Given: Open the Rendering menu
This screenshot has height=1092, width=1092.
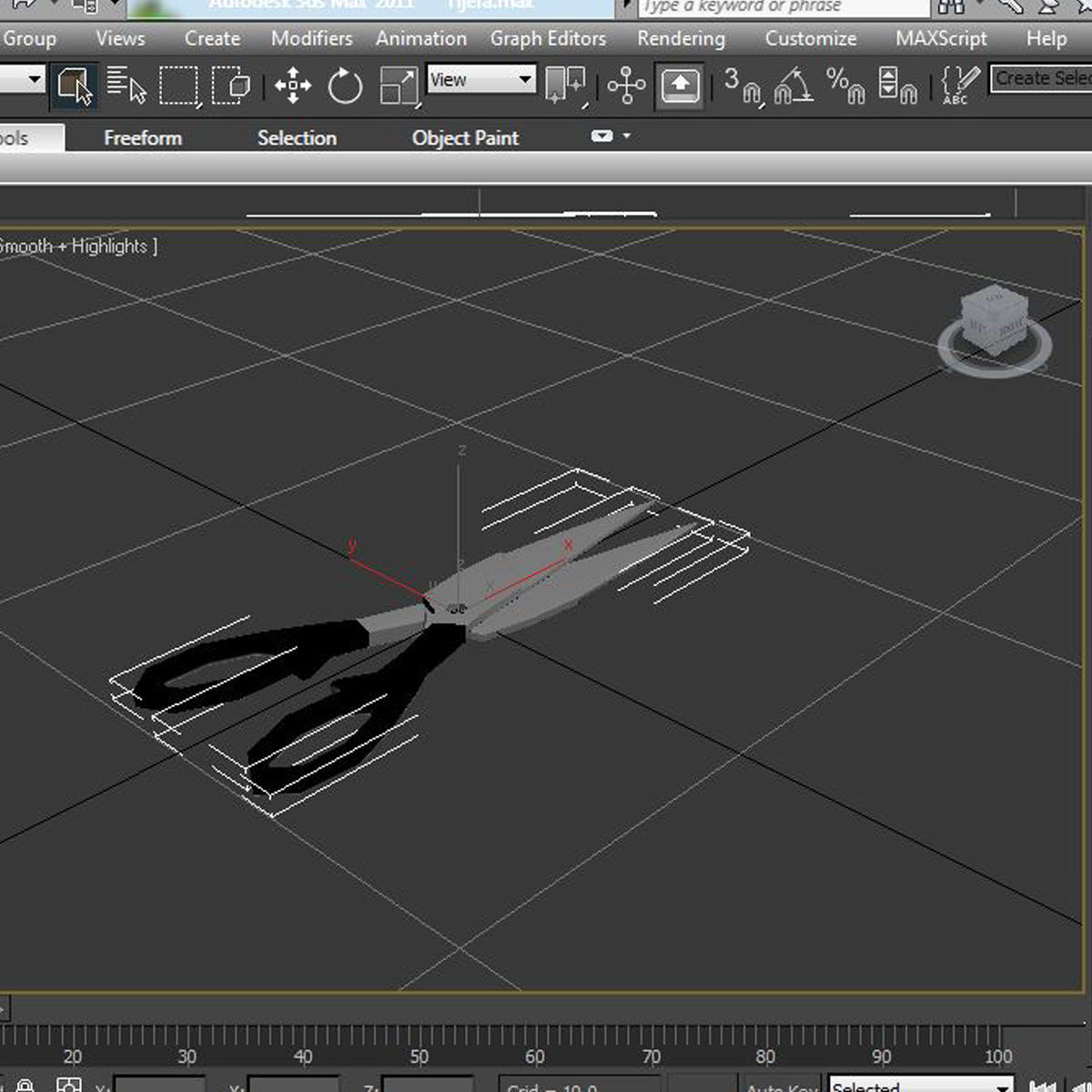Looking at the screenshot, I should pyautogui.click(x=681, y=38).
